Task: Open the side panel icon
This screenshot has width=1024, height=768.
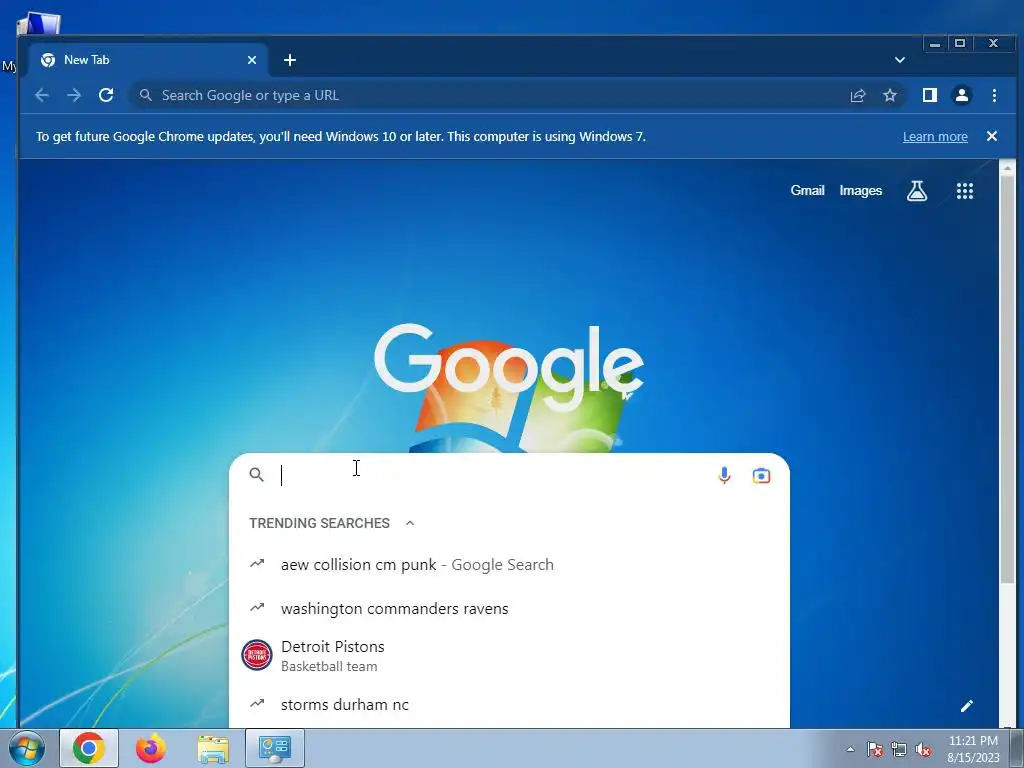Action: [x=930, y=95]
